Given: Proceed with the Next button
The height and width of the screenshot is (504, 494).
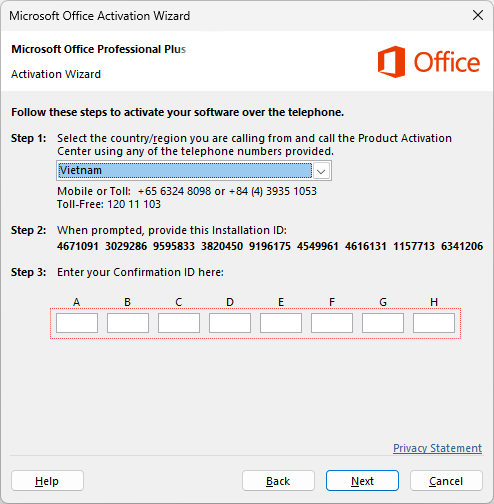Looking at the screenshot, I should (x=362, y=481).
